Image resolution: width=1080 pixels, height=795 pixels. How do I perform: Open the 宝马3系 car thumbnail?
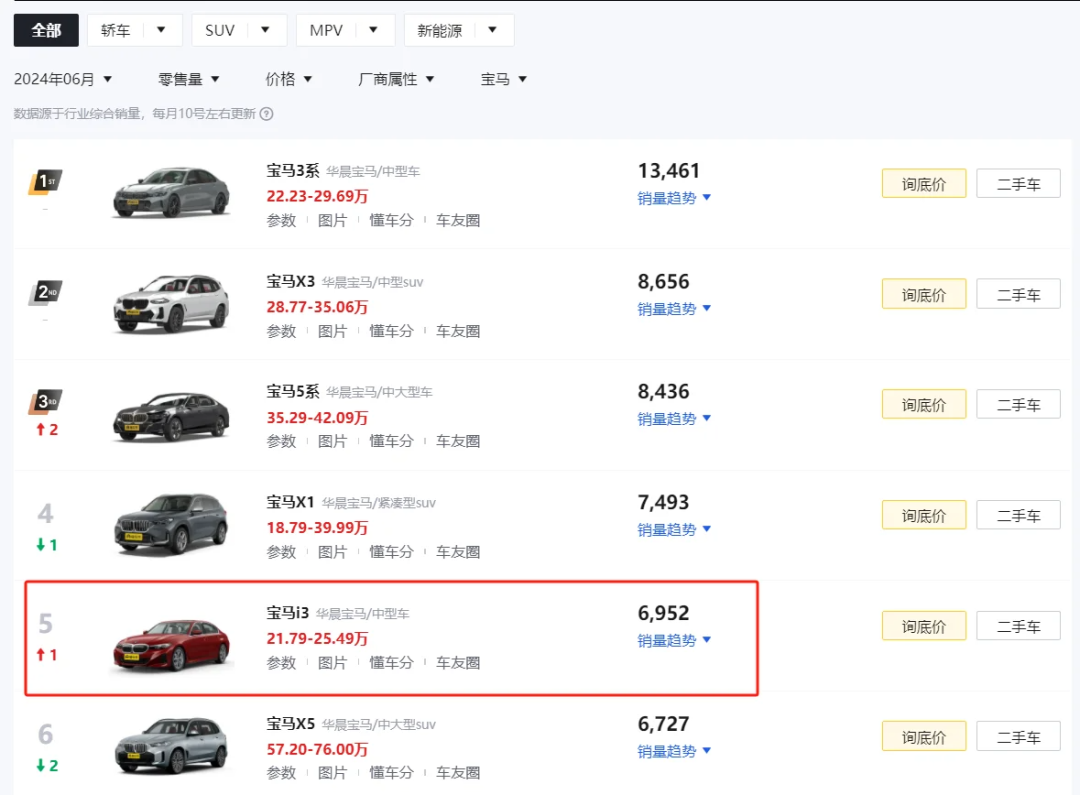171,191
